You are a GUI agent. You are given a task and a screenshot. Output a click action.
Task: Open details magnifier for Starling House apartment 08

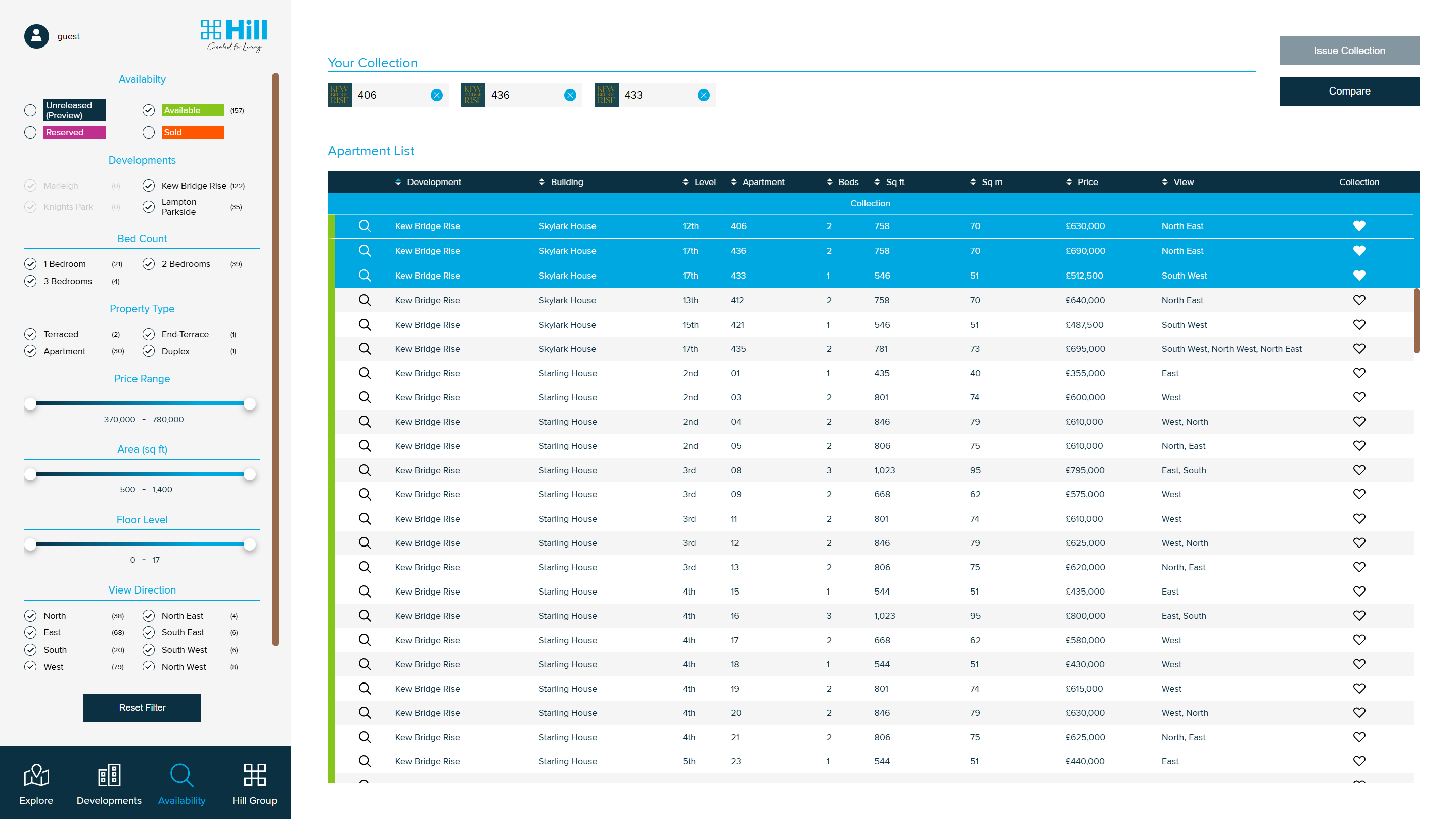(365, 470)
